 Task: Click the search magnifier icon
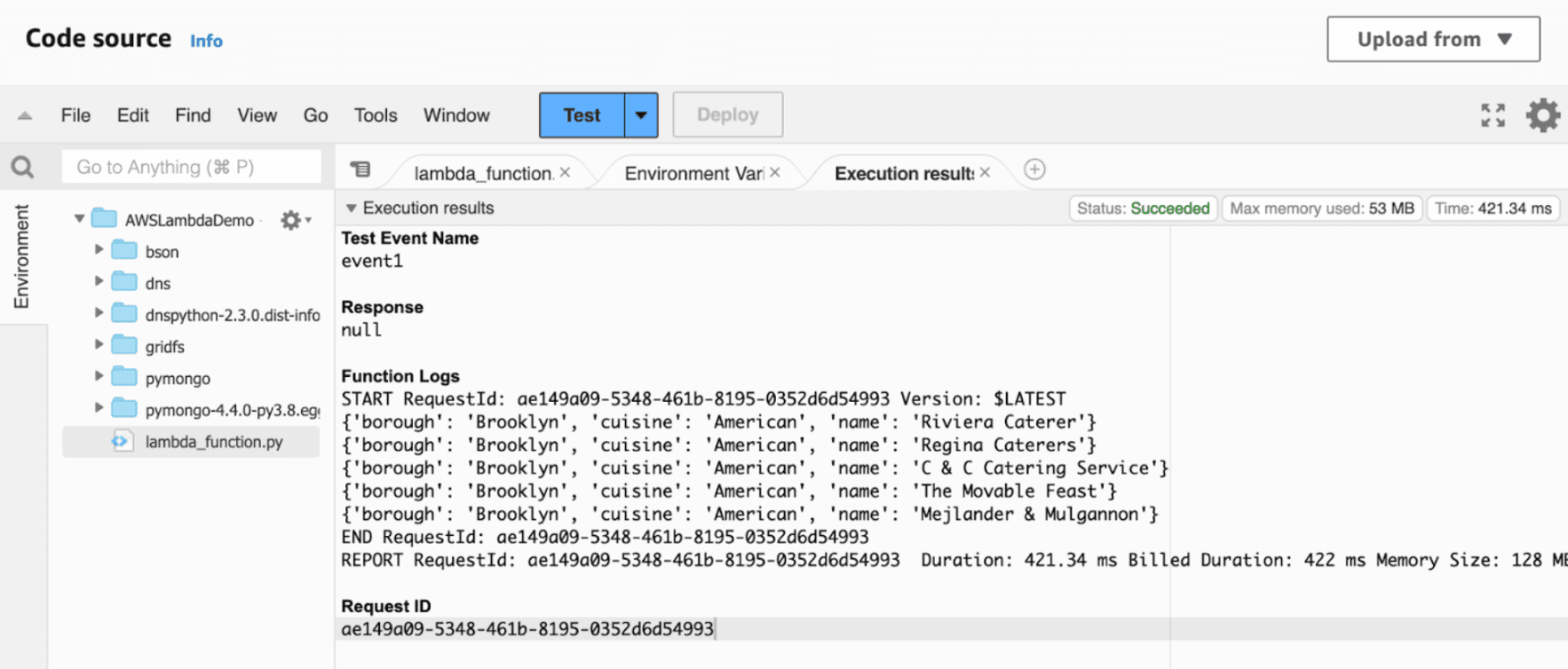[x=22, y=167]
